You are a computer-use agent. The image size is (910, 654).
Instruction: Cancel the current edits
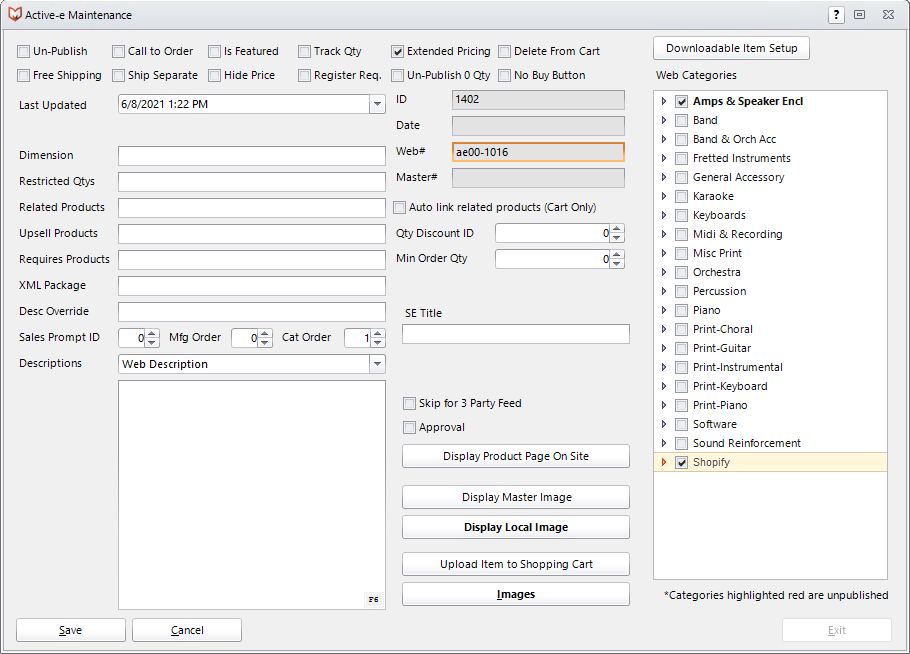[187, 630]
